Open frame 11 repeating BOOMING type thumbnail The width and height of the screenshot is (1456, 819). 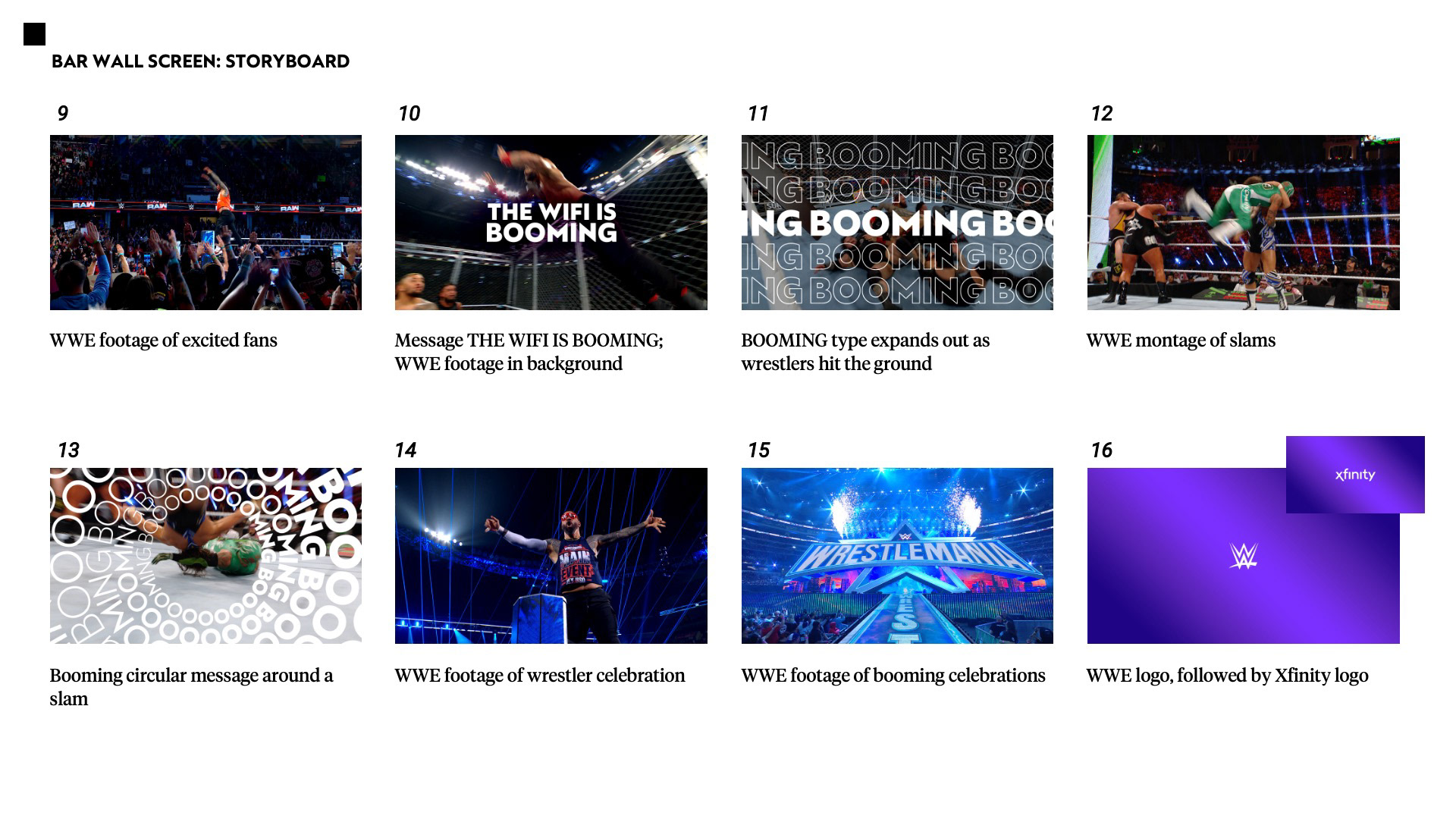tap(897, 222)
